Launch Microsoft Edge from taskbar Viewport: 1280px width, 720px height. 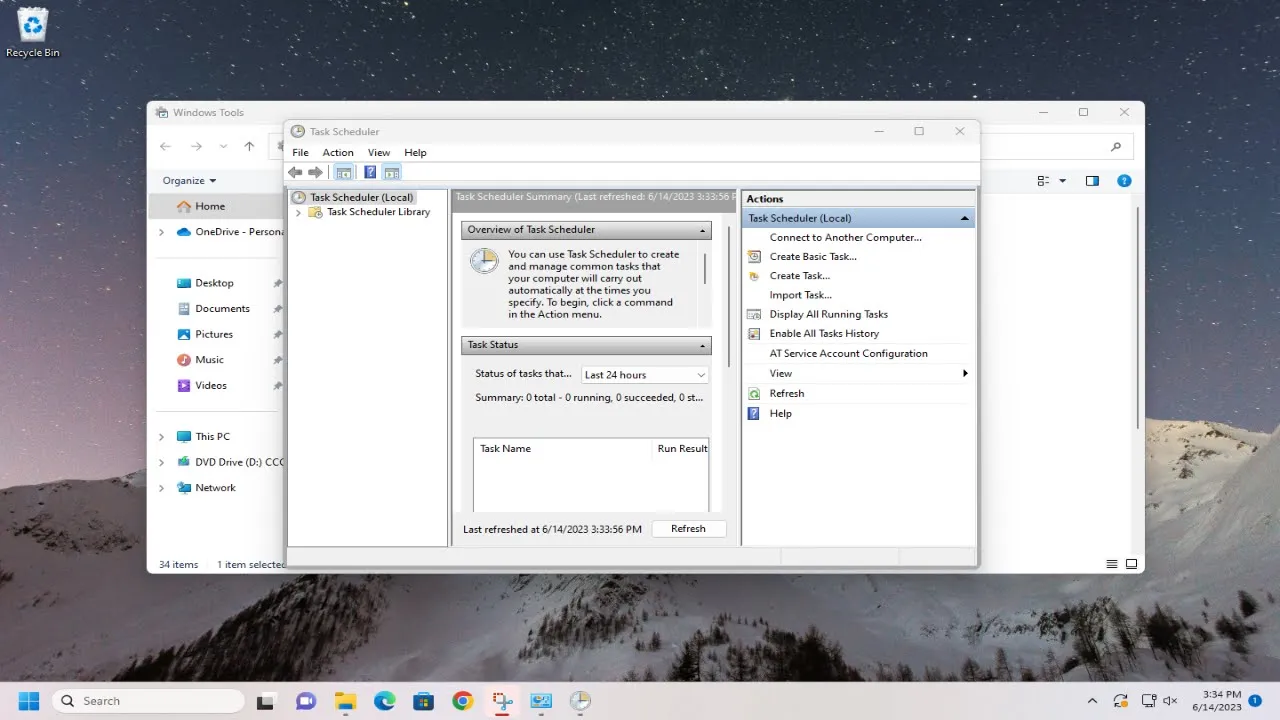384,701
